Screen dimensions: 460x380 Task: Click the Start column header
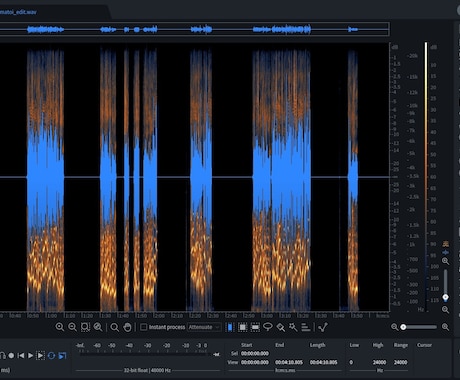(x=247, y=345)
